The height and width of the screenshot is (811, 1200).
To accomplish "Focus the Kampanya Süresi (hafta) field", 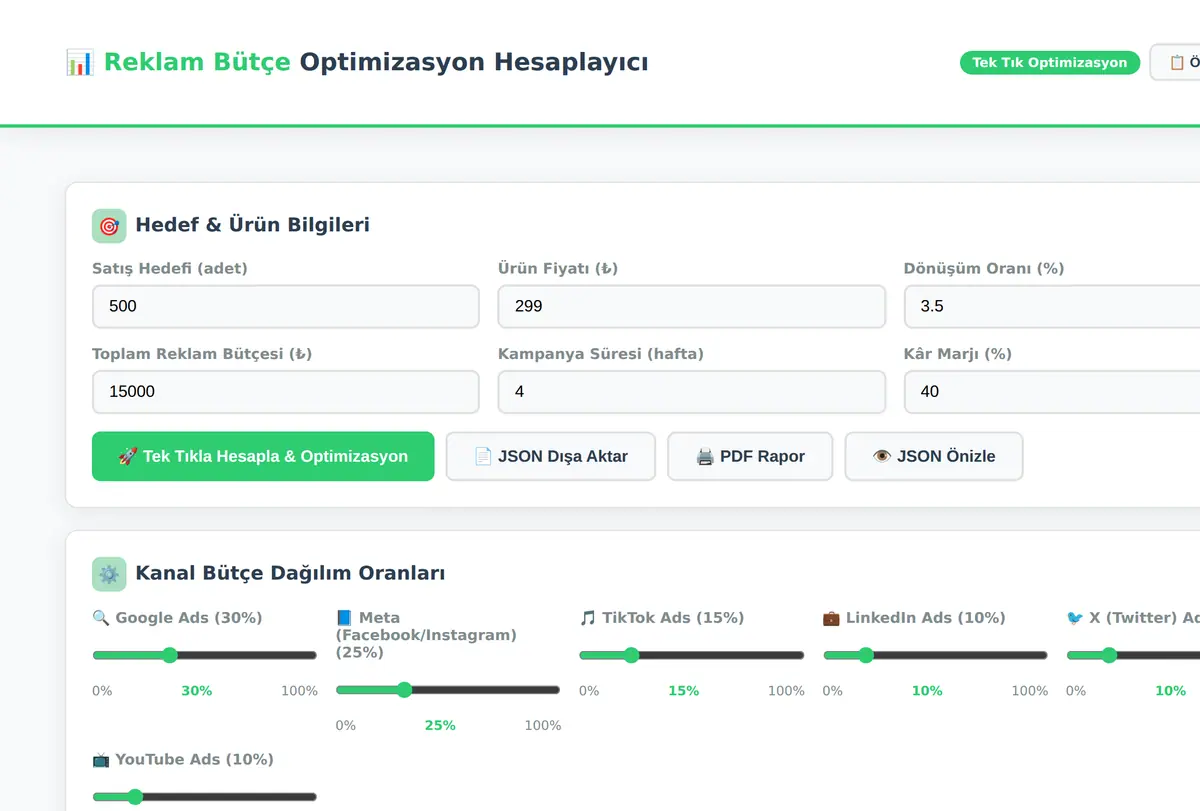I will pos(692,392).
